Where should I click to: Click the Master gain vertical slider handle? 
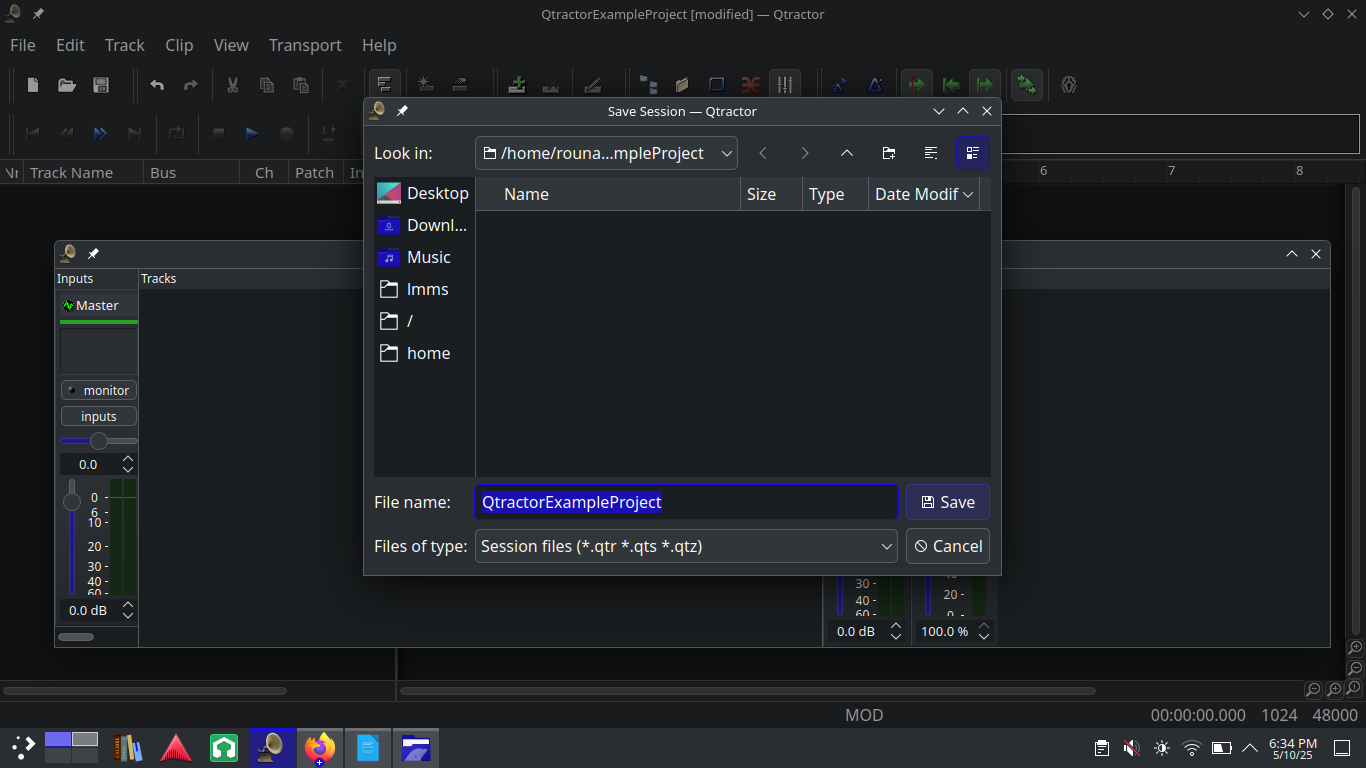(x=72, y=501)
